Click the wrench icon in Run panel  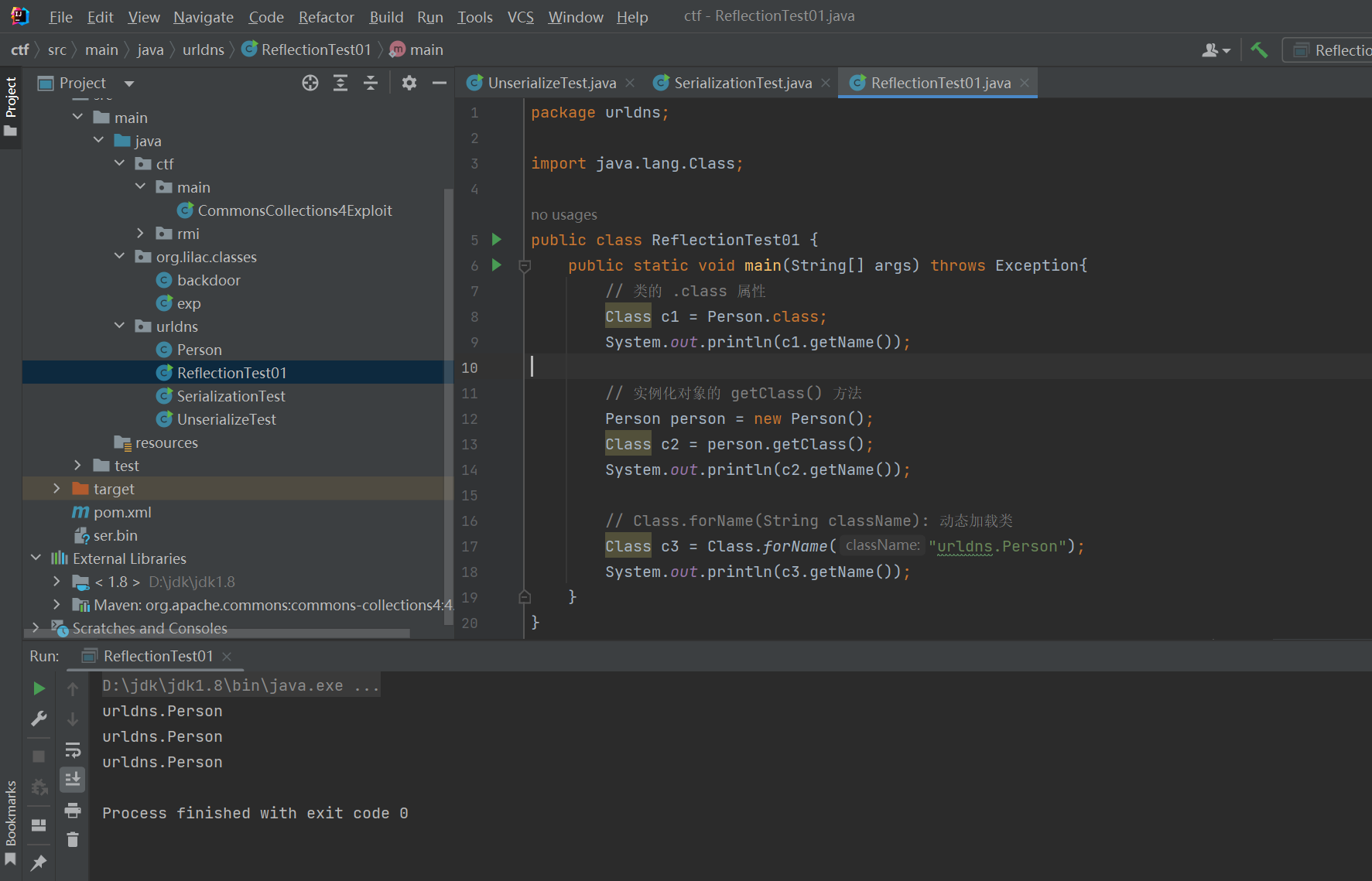click(39, 719)
